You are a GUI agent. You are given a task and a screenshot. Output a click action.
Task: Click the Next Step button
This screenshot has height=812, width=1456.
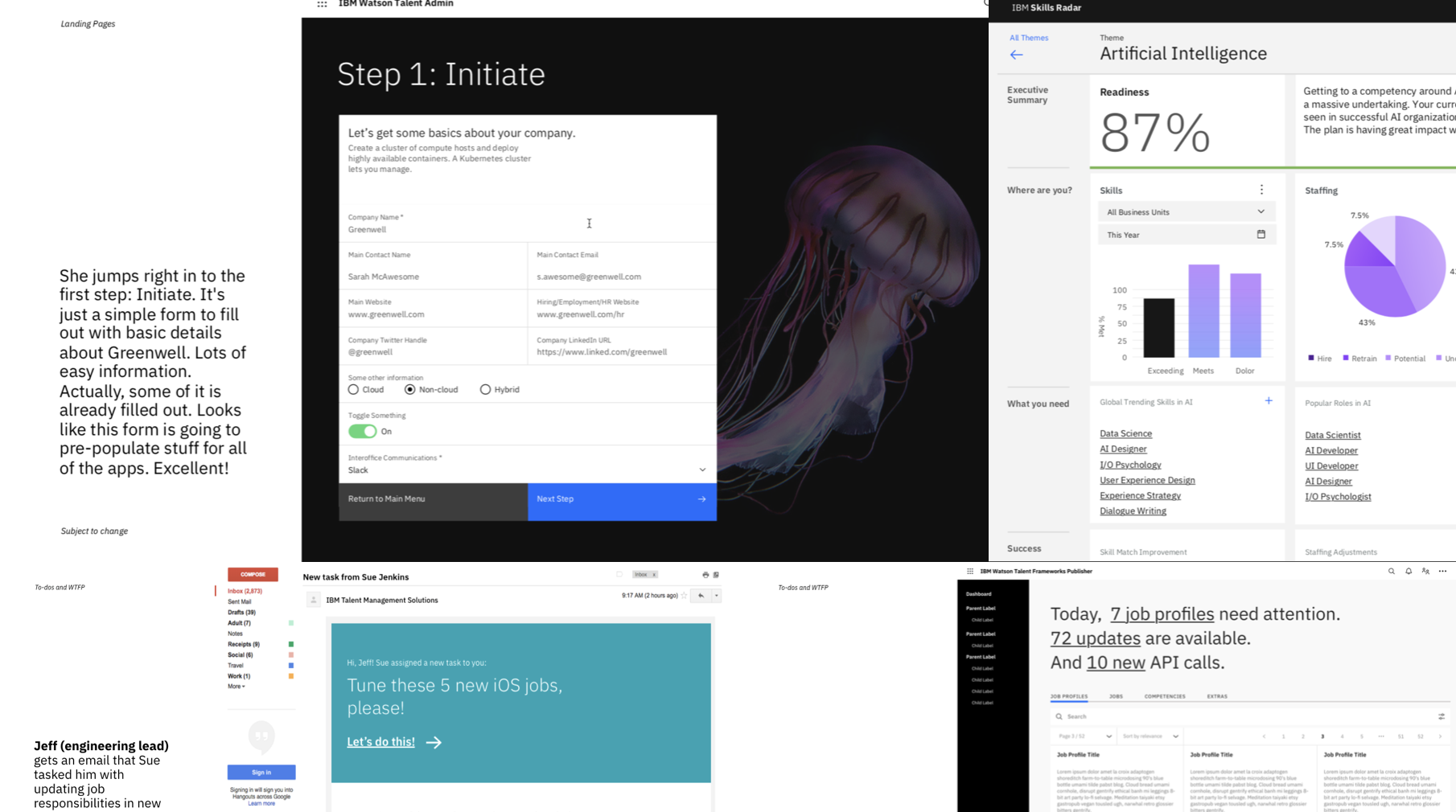coord(622,502)
